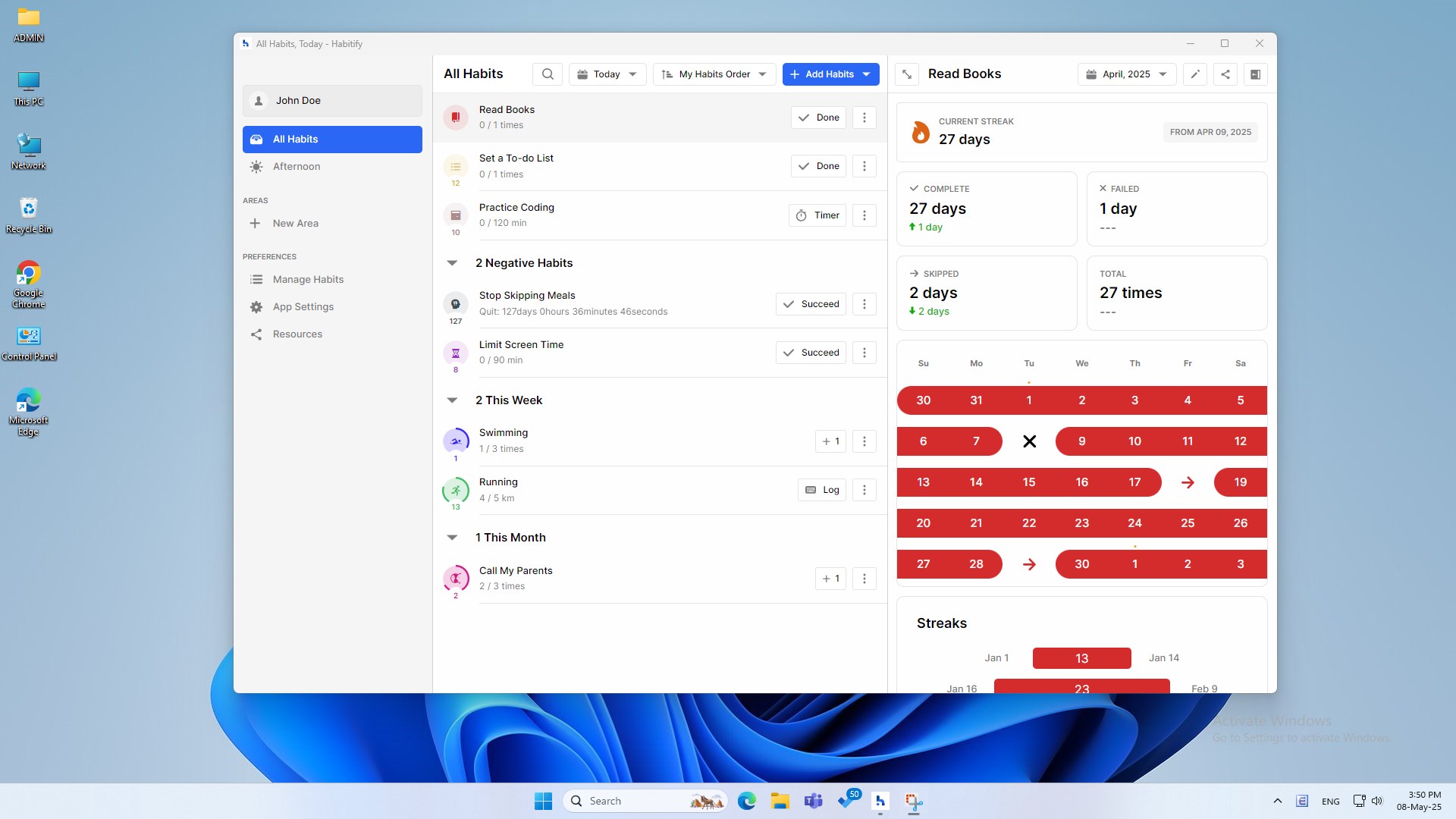Mark Limit Screen Time as Succeed

click(811, 353)
